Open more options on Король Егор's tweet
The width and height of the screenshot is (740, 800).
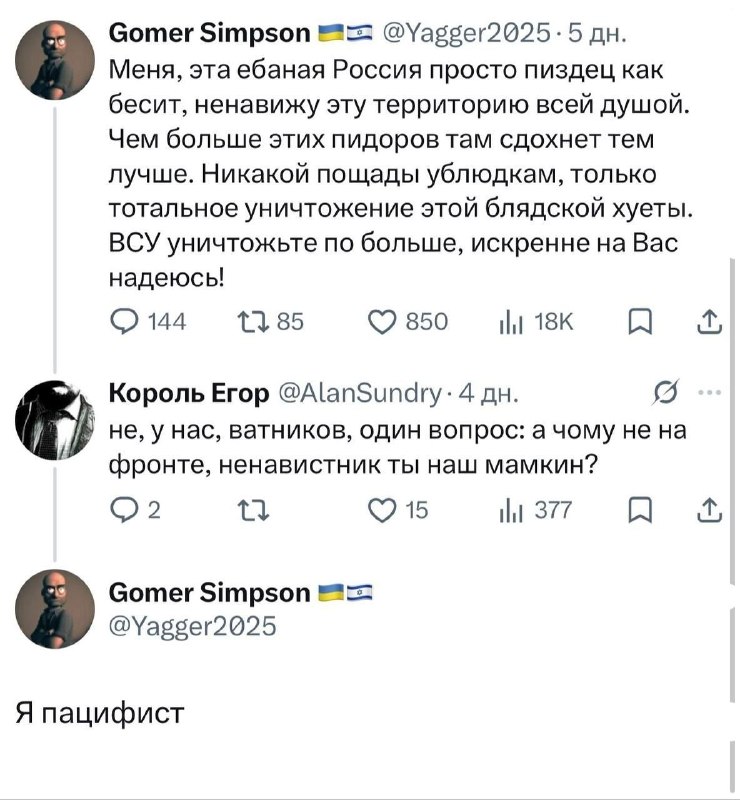[709, 393]
